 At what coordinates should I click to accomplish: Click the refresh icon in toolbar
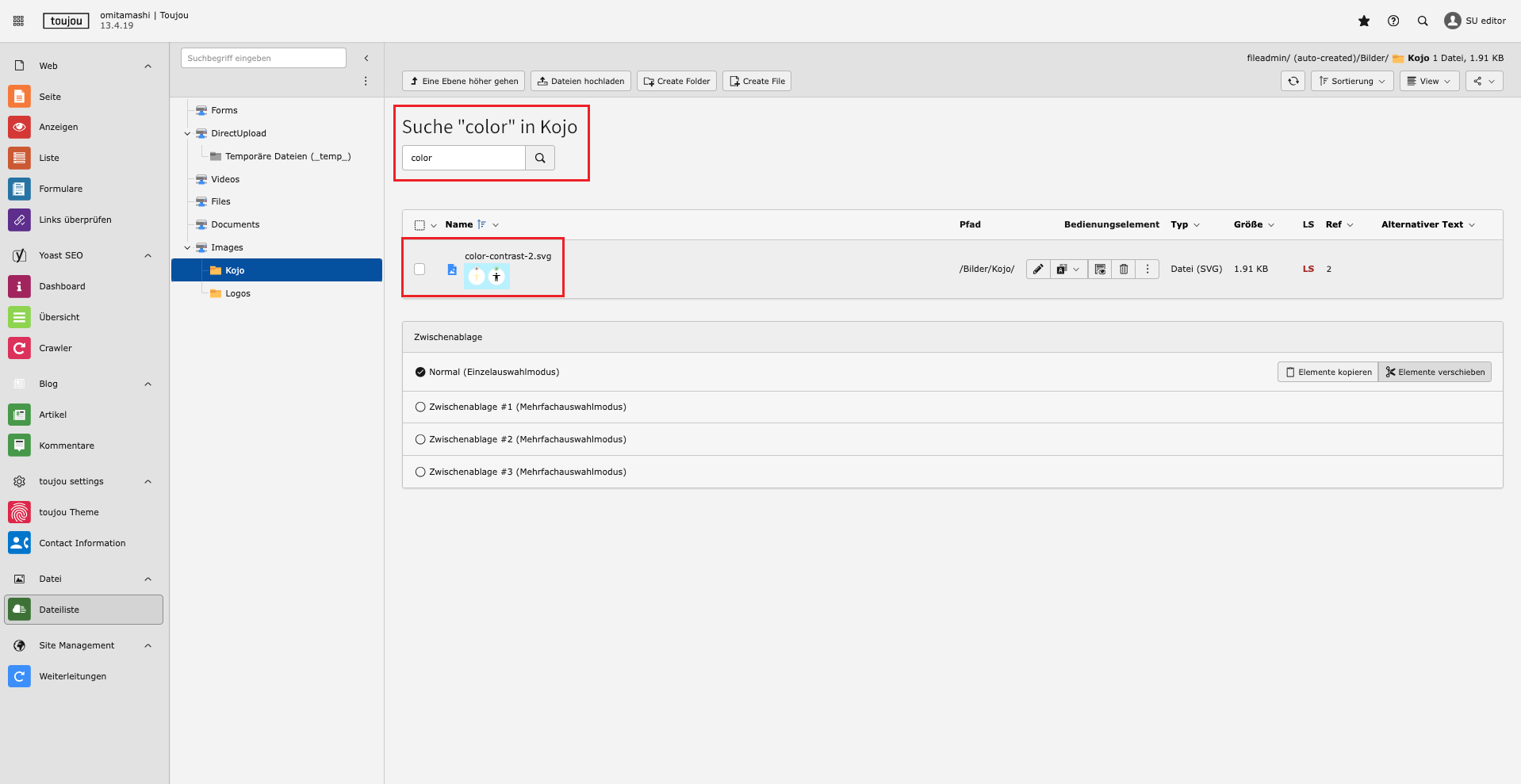pos(1293,81)
